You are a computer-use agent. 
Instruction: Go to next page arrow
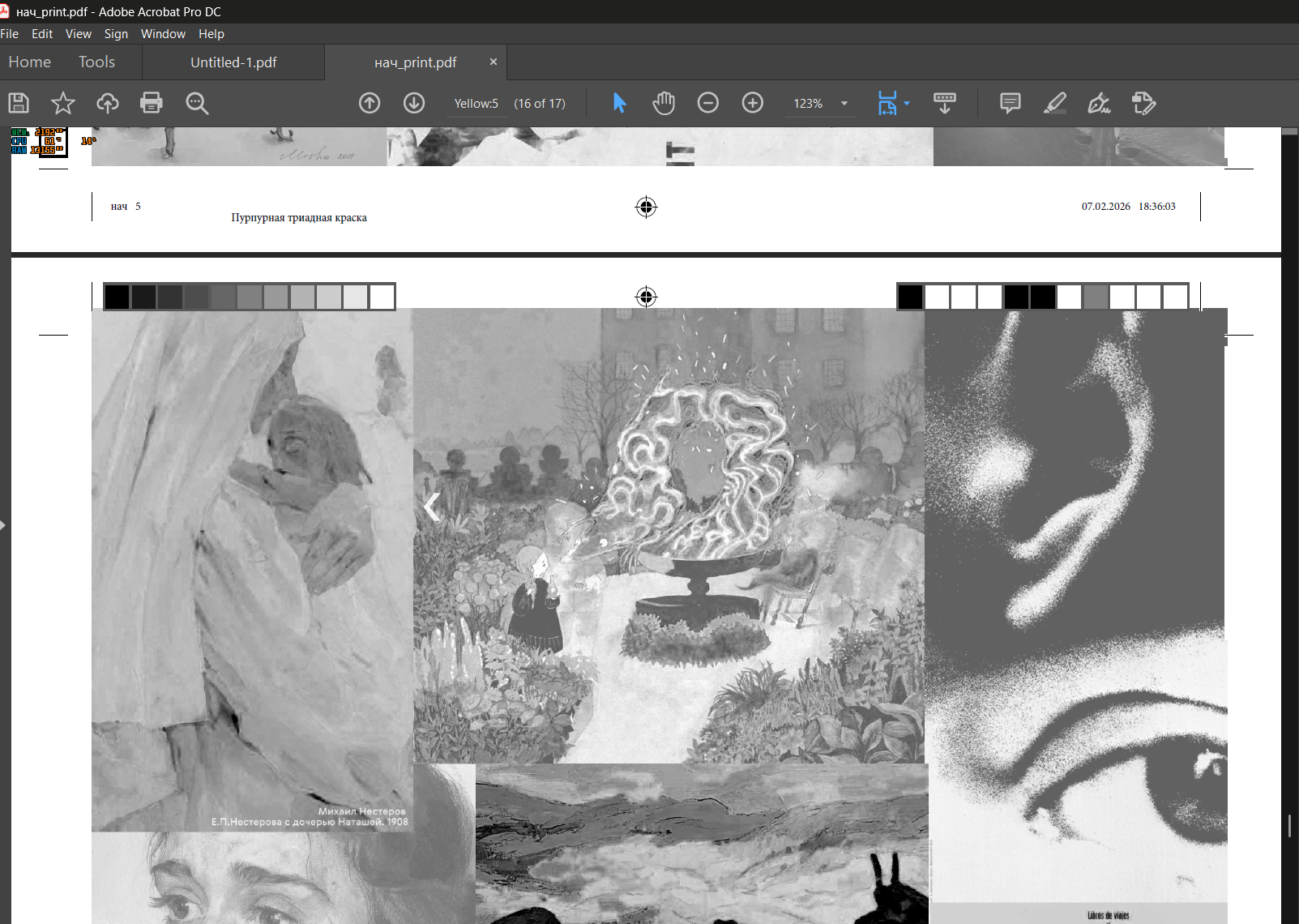click(414, 103)
